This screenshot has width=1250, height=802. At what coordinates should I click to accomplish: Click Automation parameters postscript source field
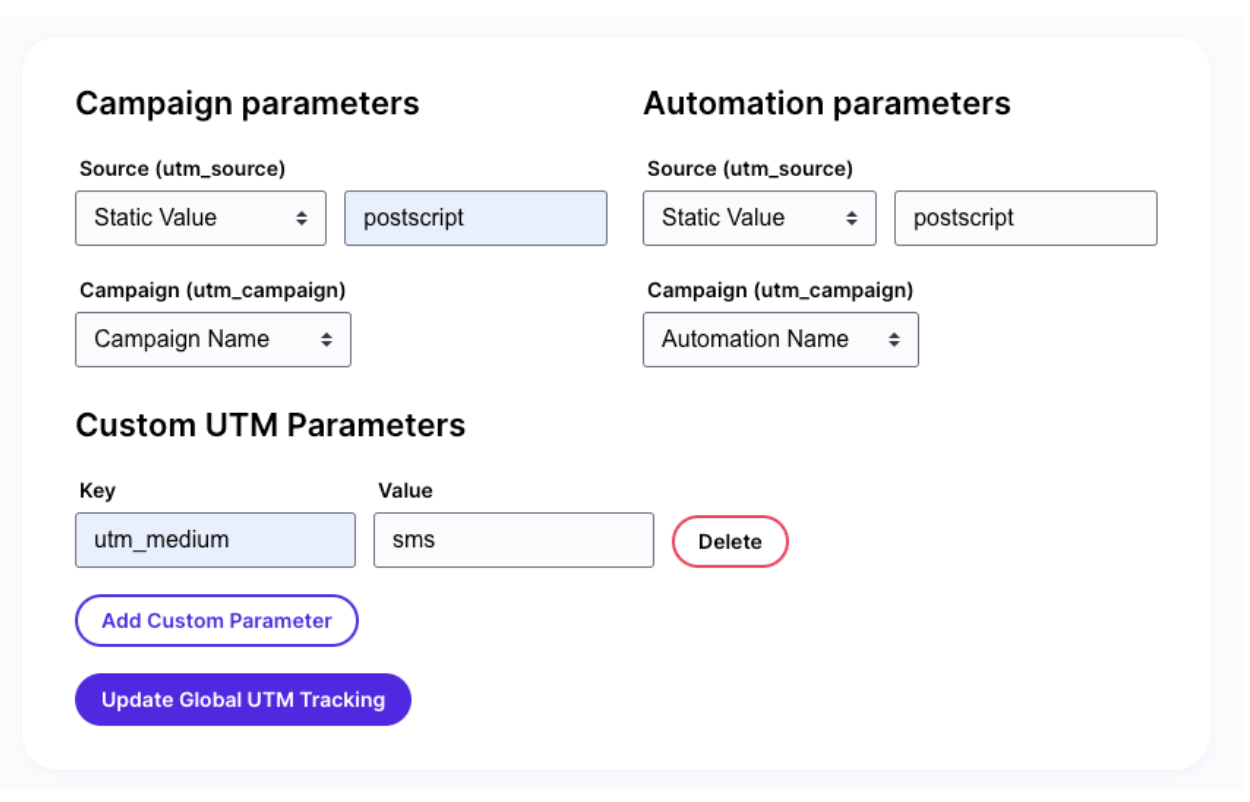pyautogui.click(x=1026, y=218)
